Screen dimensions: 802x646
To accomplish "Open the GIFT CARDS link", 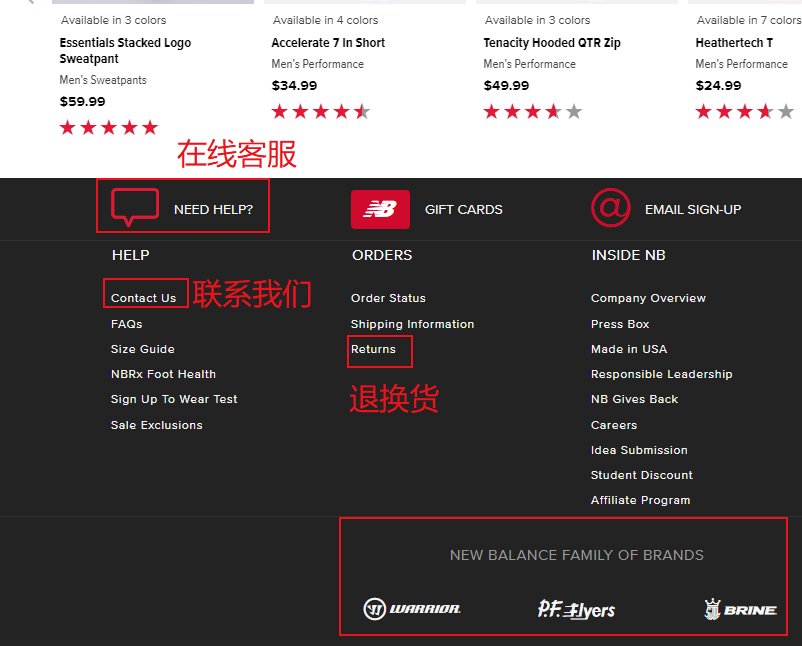I will pos(463,210).
